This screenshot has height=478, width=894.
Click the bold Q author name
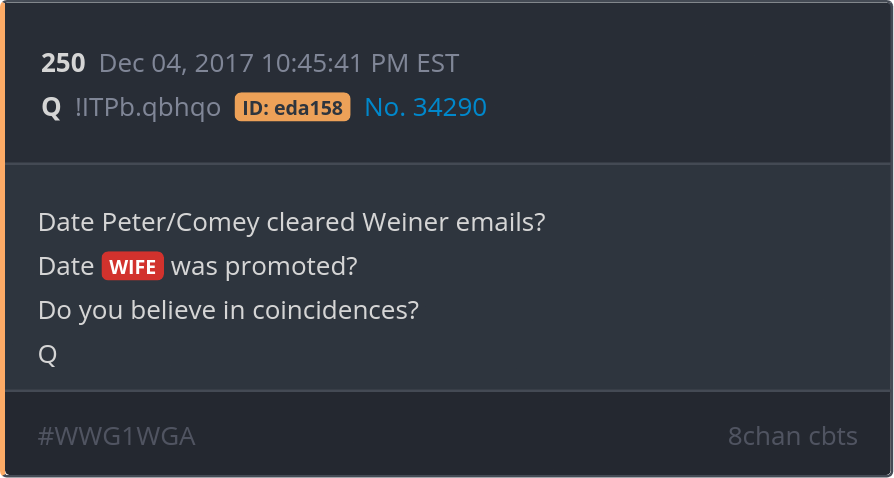click(x=51, y=108)
